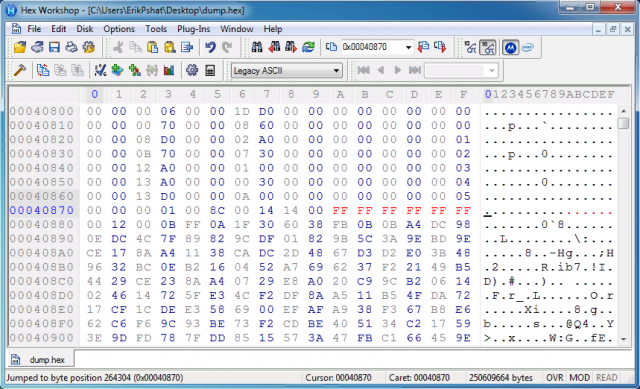Click the scroll-up arrow of hex view
The height and width of the screenshot is (389, 640).
click(623, 111)
